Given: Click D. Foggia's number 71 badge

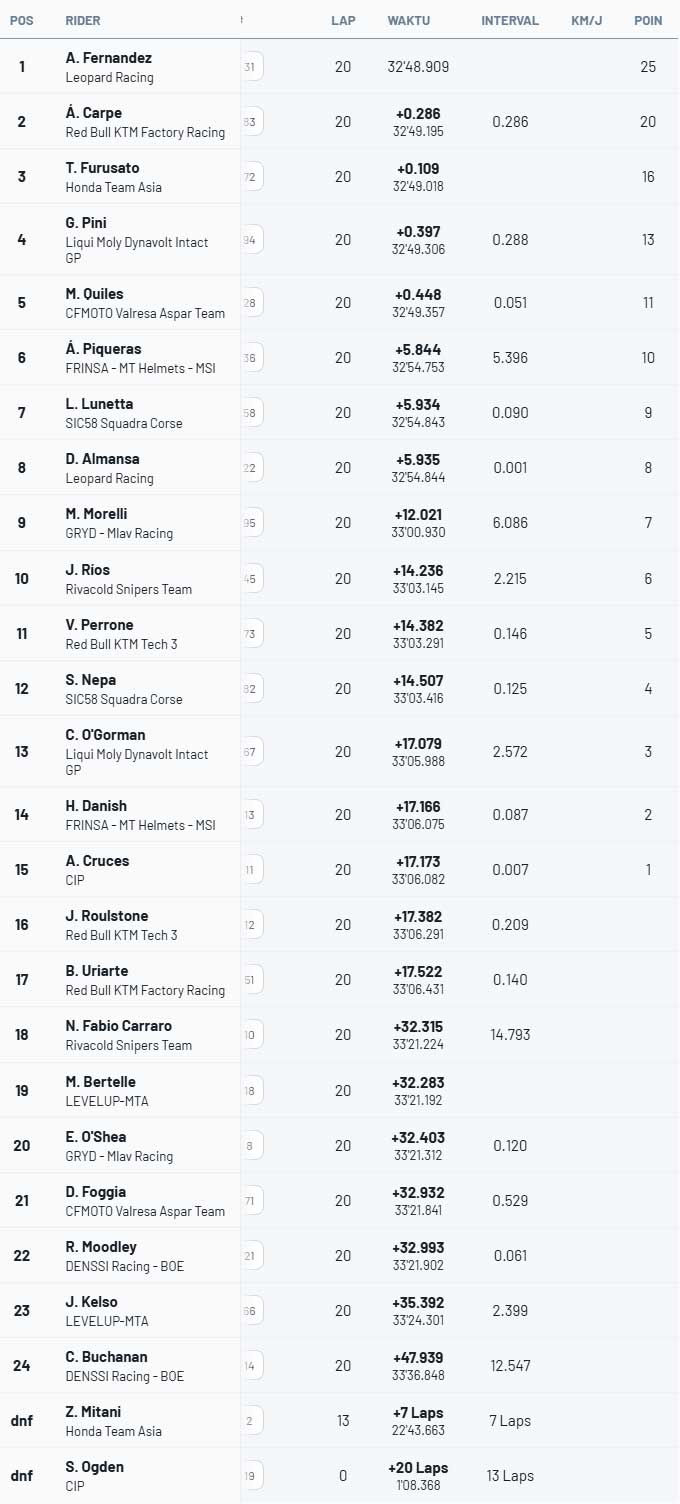Looking at the screenshot, I should pyautogui.click(x=250, y=1200).
